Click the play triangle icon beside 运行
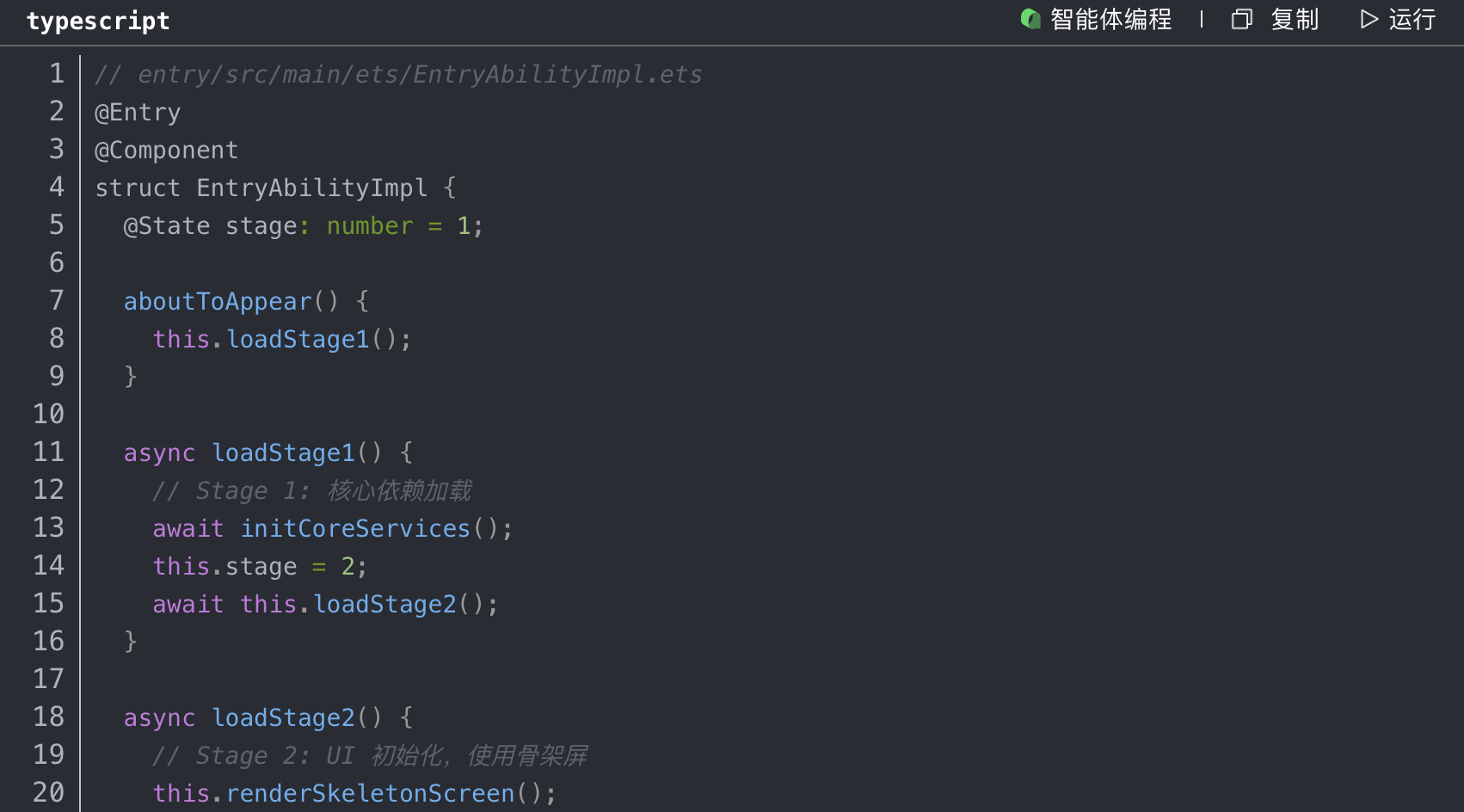 point(1369,19)
